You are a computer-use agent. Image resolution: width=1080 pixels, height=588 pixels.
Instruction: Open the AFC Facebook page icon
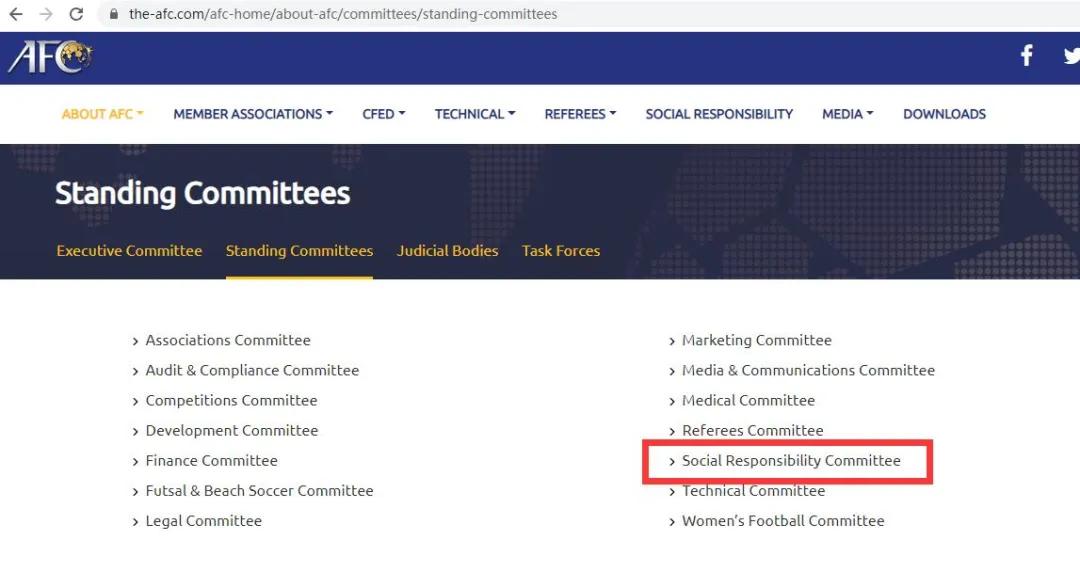[x=1026, y=56]
